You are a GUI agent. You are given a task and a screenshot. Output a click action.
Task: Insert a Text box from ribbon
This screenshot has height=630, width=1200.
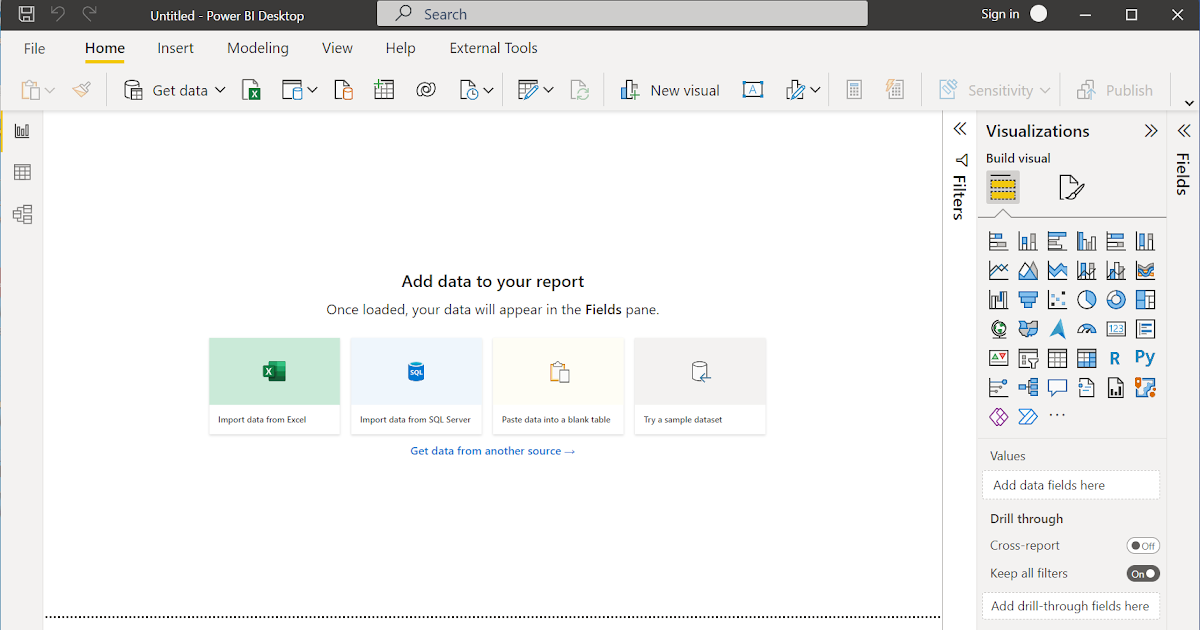tap(753, 90)
